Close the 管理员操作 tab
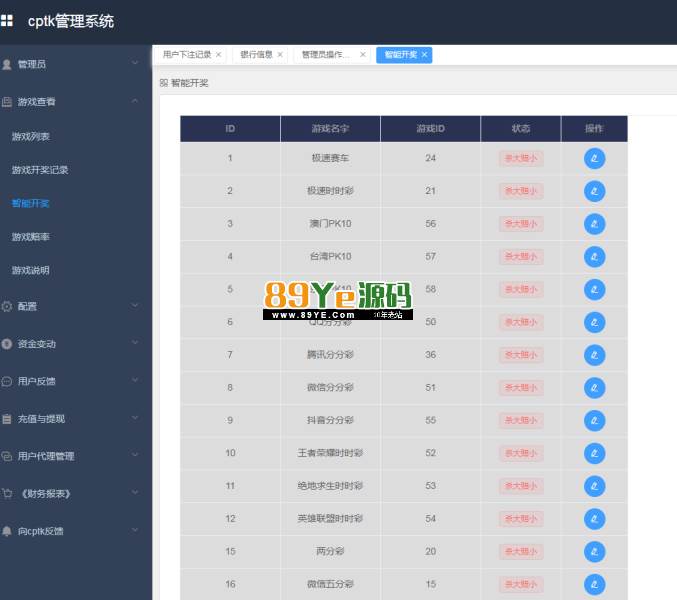The image size is (677, 600). coord(363,55)
